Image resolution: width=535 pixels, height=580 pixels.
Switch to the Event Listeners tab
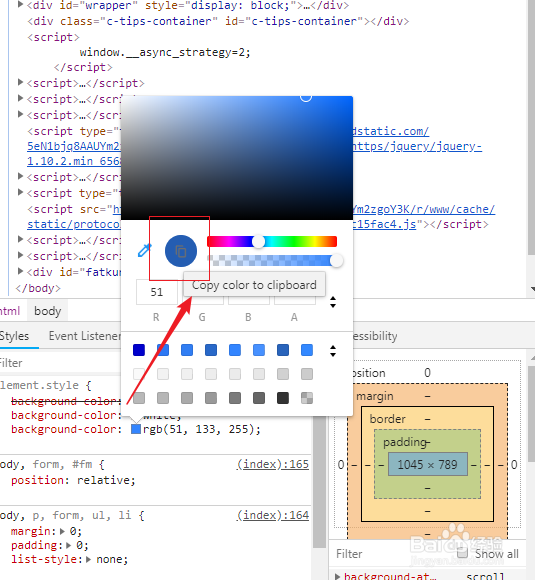(85, 336)
